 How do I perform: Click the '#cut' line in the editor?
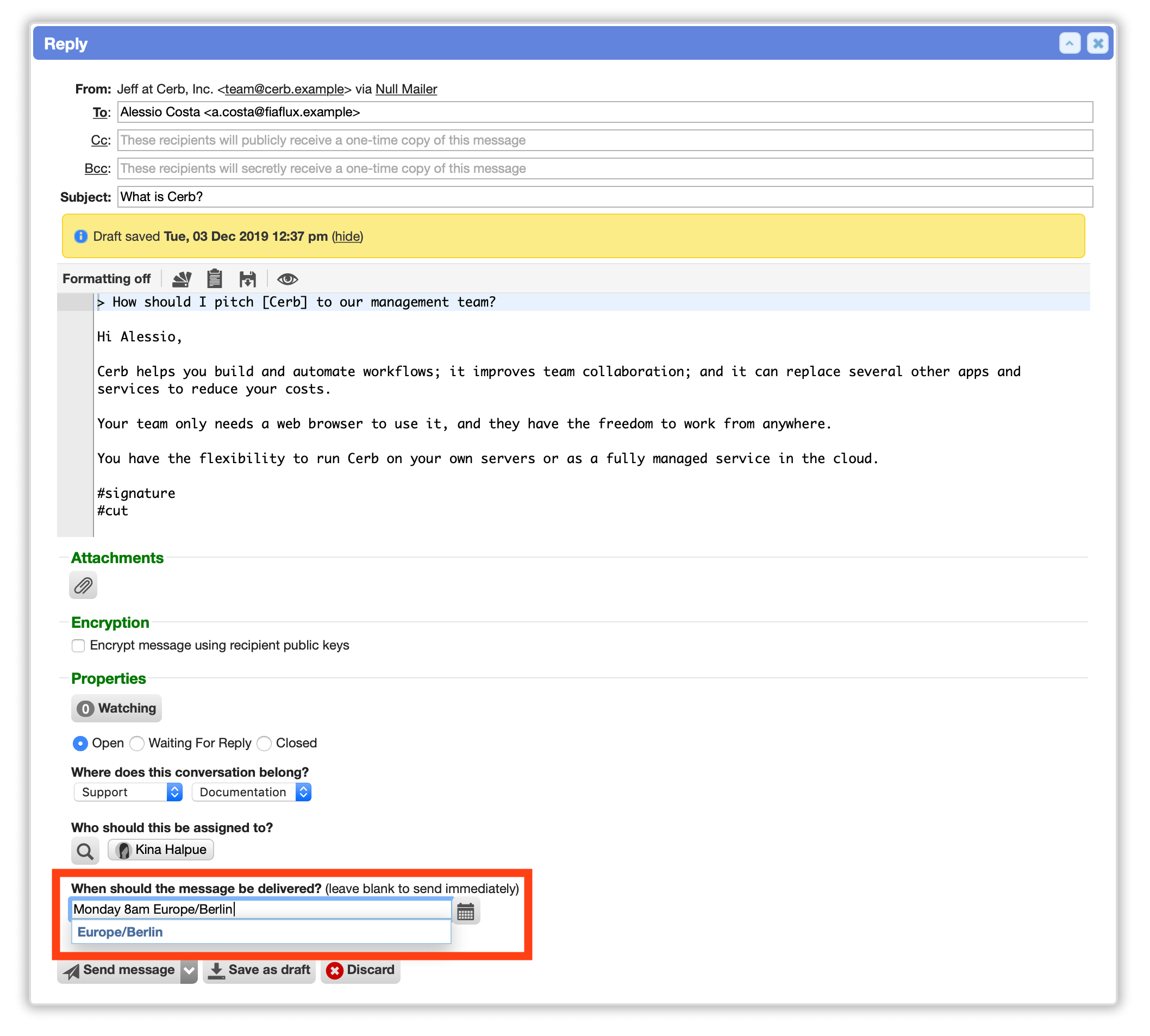point(112,511)
